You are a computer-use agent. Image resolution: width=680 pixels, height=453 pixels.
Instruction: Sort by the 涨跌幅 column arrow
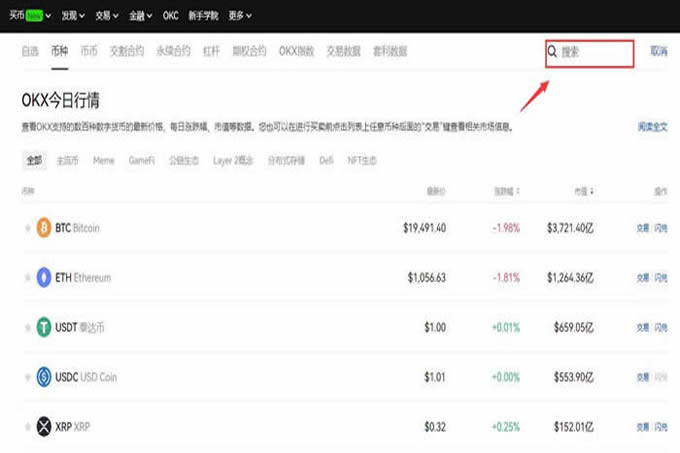click(x=518, y=190)
